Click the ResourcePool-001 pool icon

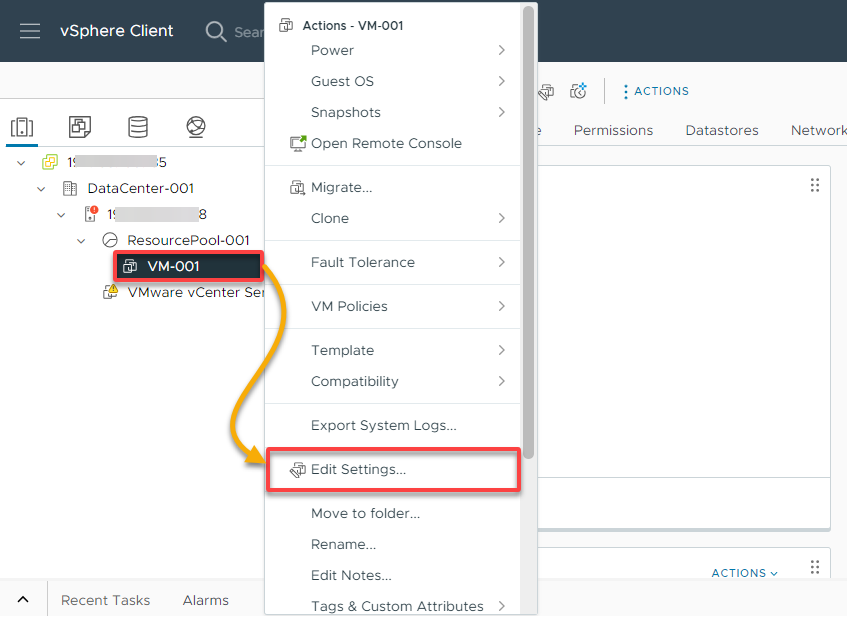[x=110, y=240]
